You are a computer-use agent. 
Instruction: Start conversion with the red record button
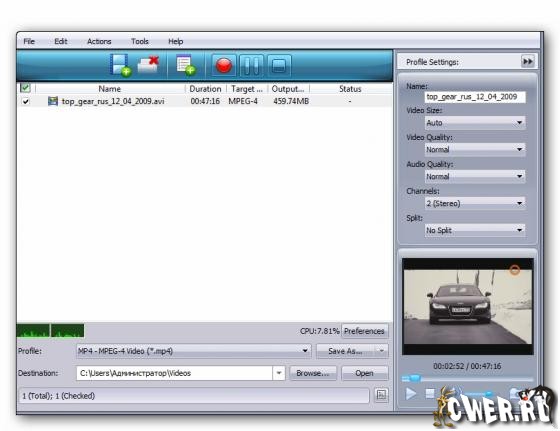click(x=224, y=66)
